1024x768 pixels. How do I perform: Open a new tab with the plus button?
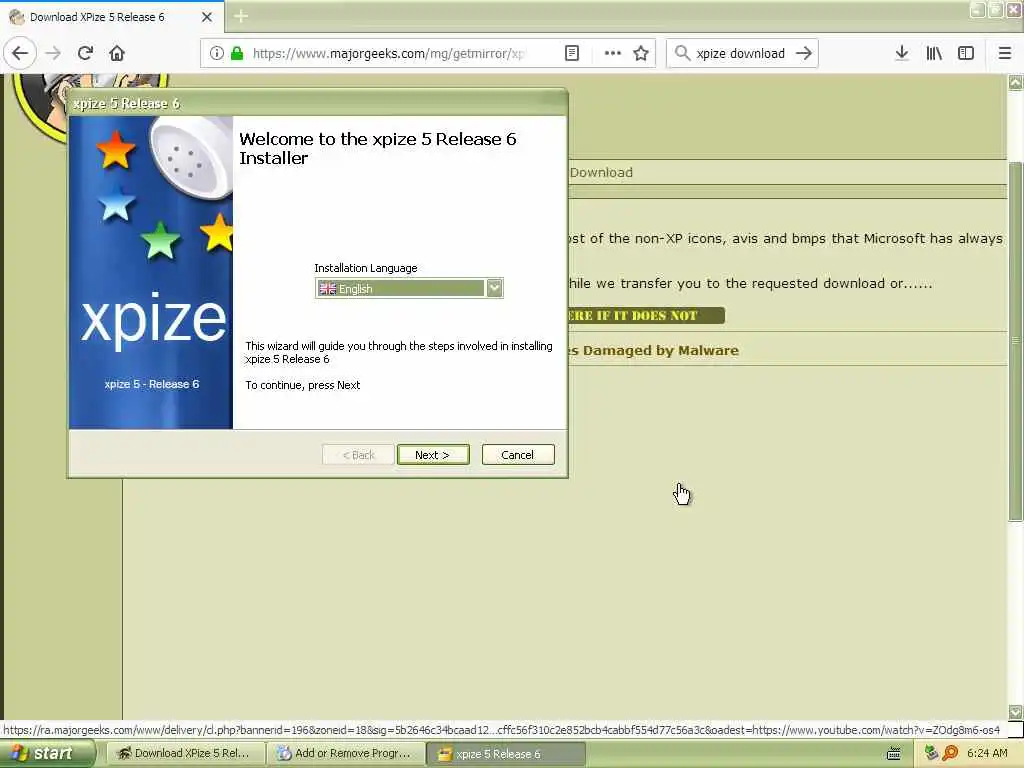pos(241,16)
